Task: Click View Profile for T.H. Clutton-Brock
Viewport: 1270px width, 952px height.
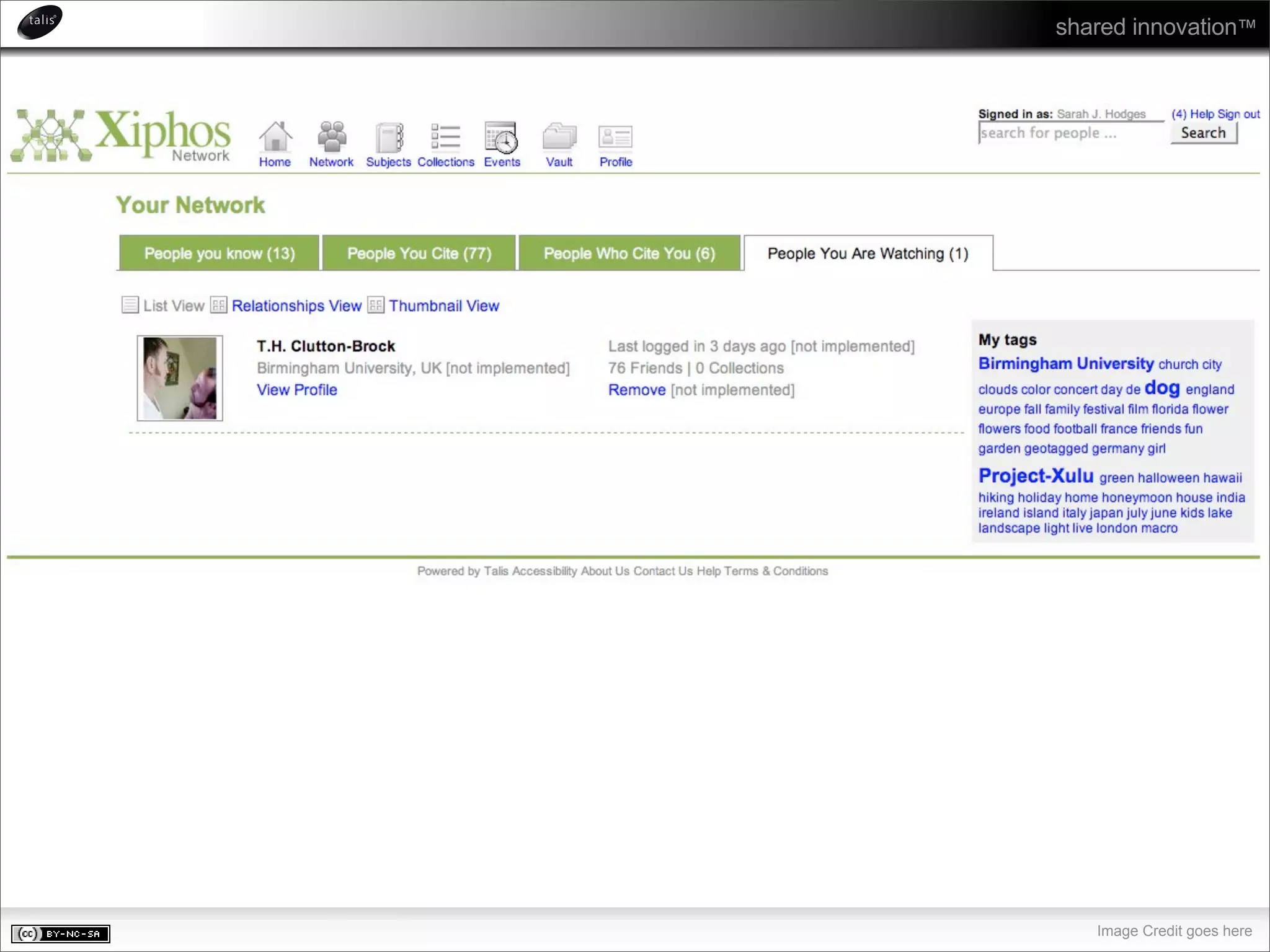Action: [297, 390]
